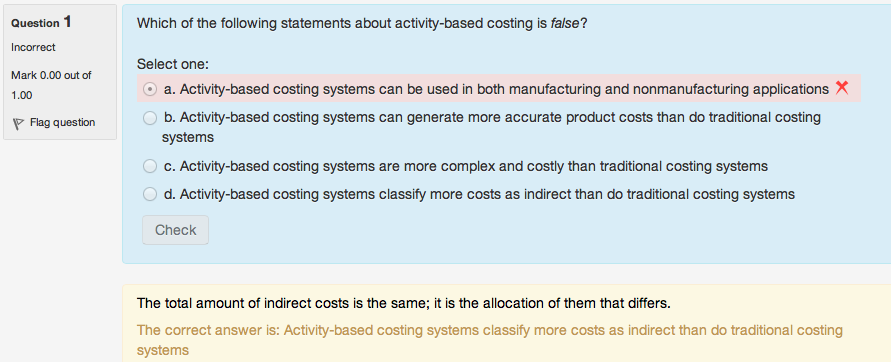Choose radio button for option c
Screen dimensions: 891x362
coord(150,166)
